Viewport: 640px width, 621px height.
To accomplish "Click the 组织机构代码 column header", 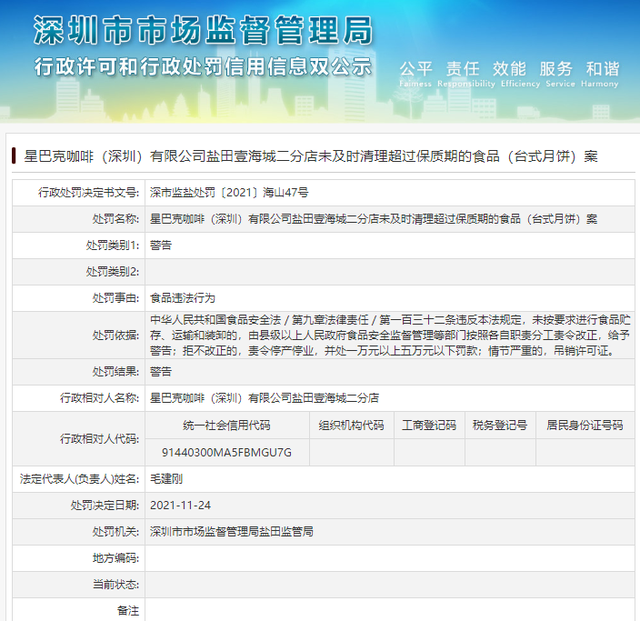I will pyautogui.click(x=351, y=425).
